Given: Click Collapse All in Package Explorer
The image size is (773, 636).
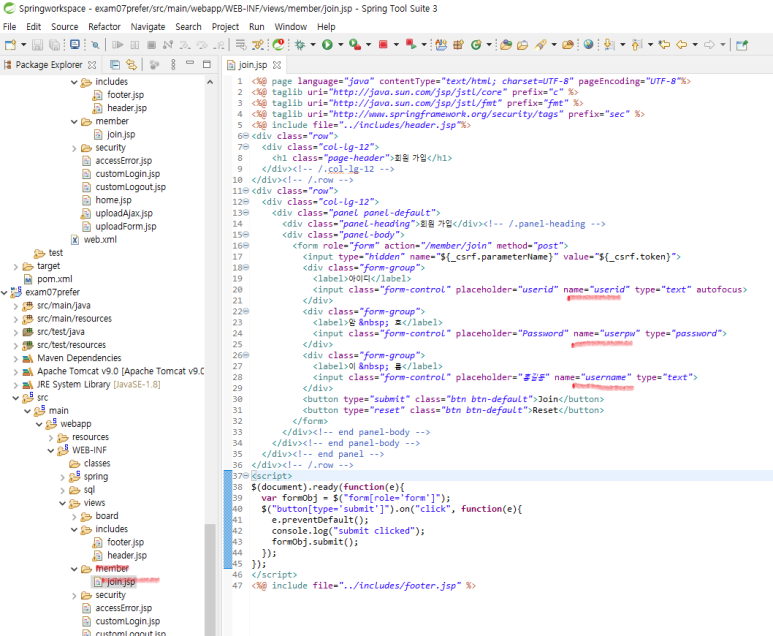Looking at the screenshot, I should [x=115, y=65].
